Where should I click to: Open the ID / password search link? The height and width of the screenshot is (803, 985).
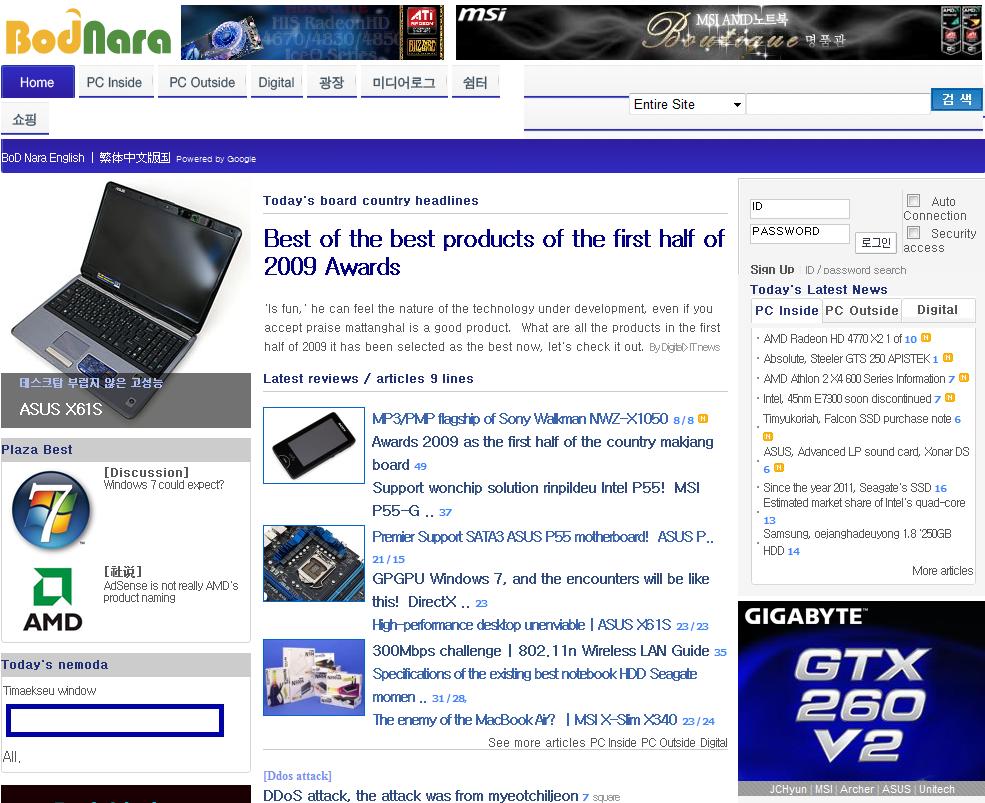856,270
